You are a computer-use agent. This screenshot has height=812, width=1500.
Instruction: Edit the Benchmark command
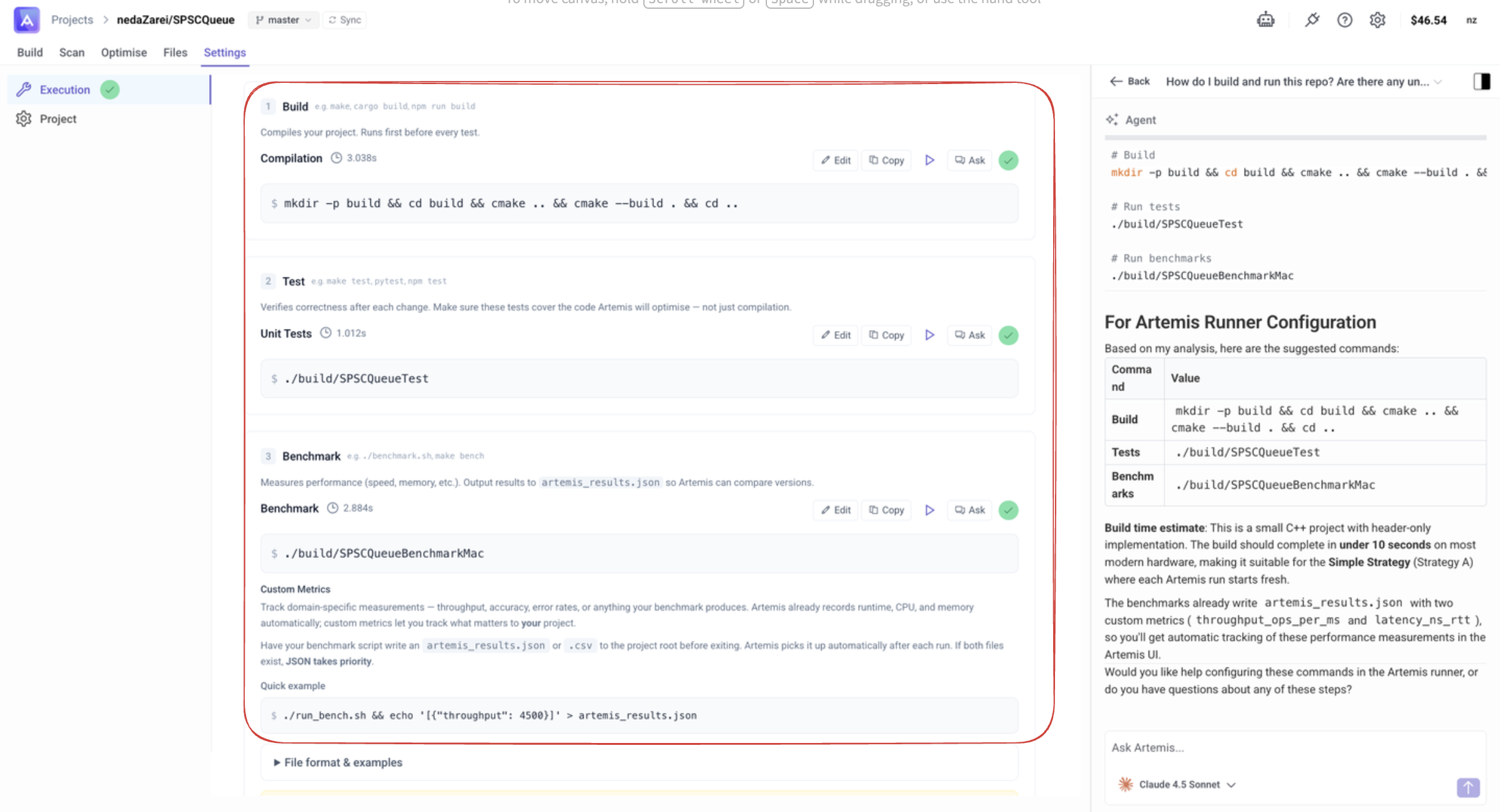click(x=835, y=510)
